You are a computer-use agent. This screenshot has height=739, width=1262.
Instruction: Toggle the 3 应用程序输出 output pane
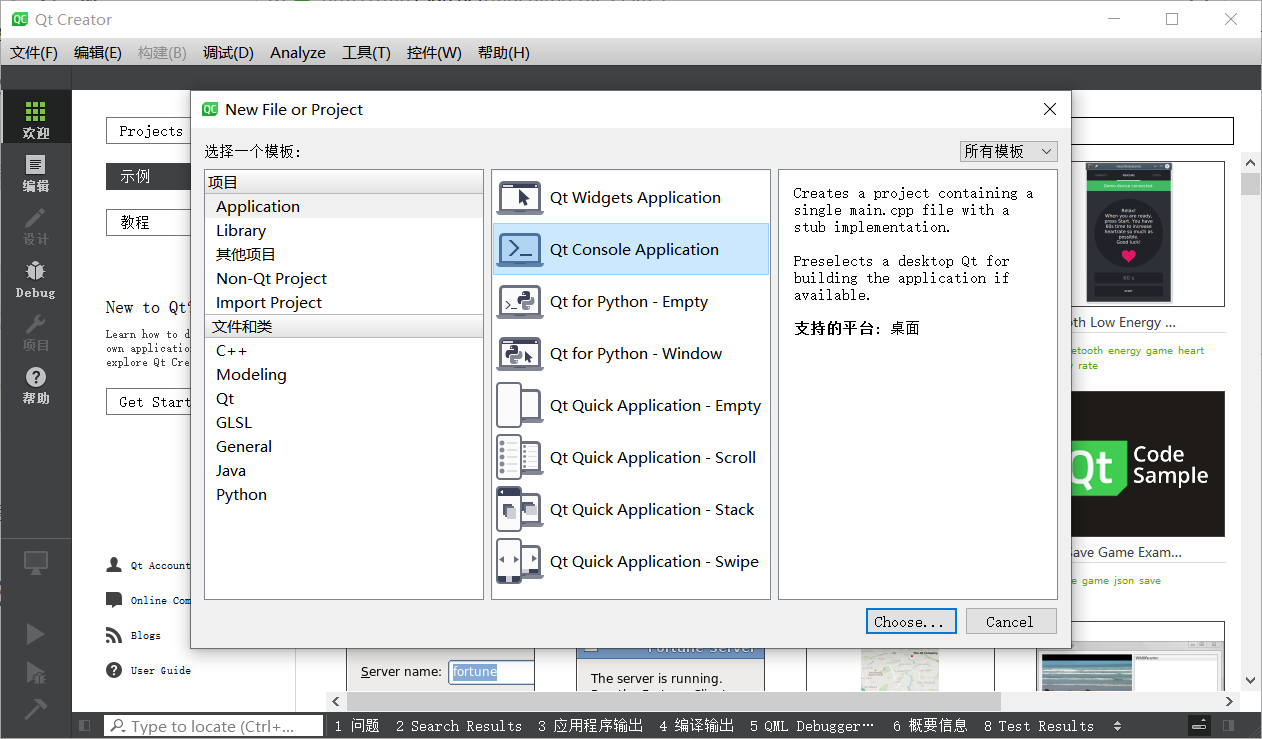(590, 726)
